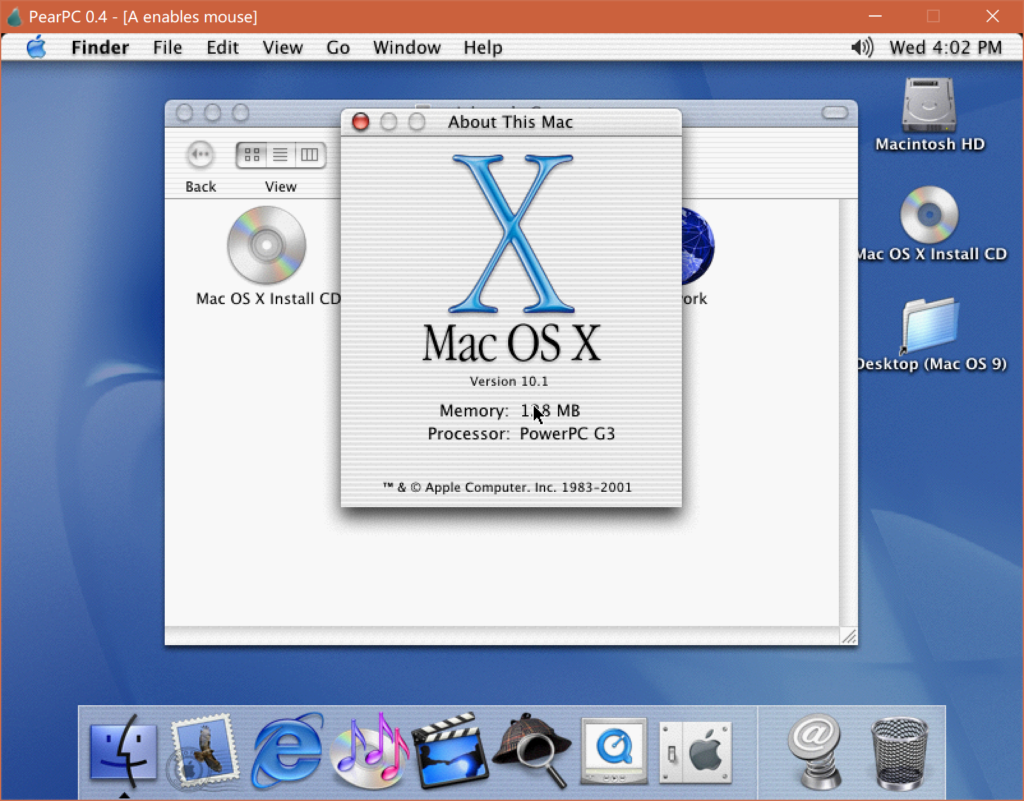
Task: Open the Apple menu
Action: pyautogui.click(x=36, y=46)
